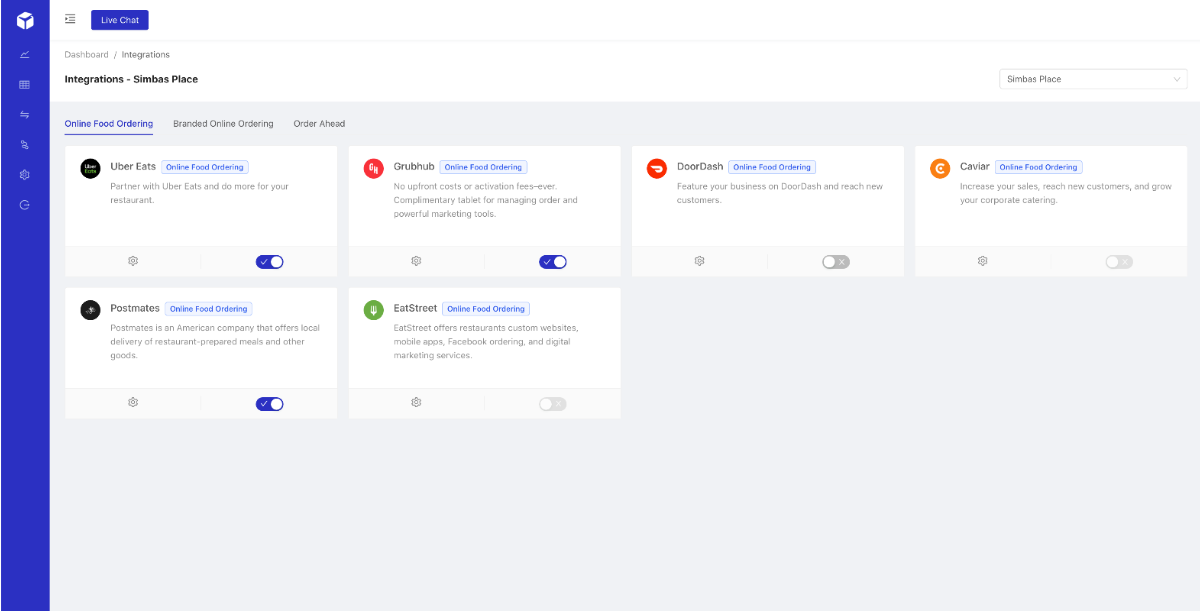Disable the Uber Eats integration toggle
Viewport: 1200px width, 611px height.
pos(270,262)
